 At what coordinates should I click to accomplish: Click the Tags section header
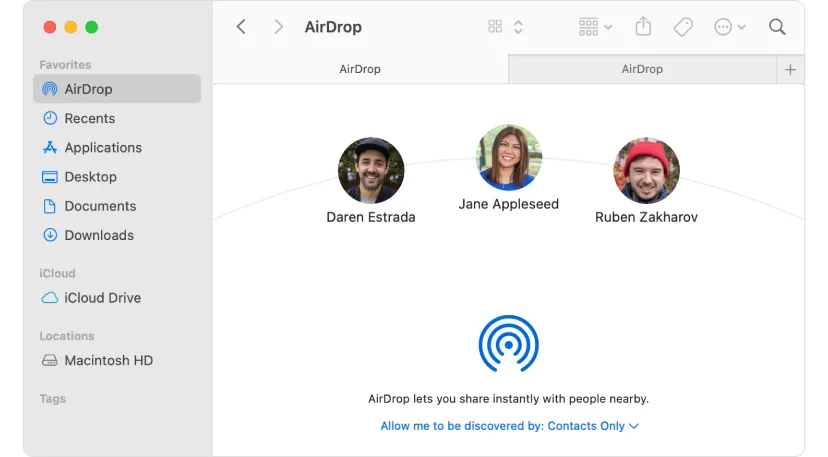point(53,399)
